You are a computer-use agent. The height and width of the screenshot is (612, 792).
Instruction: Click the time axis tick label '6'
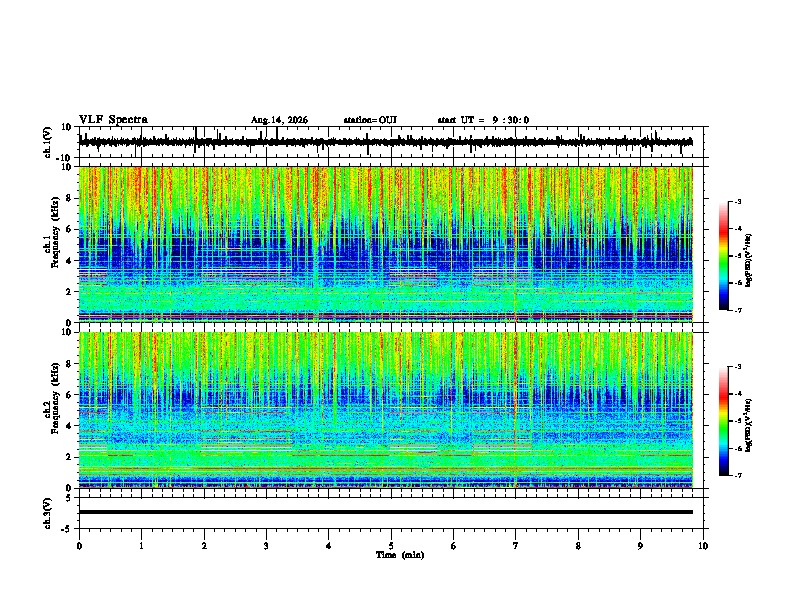click(453, 546)
